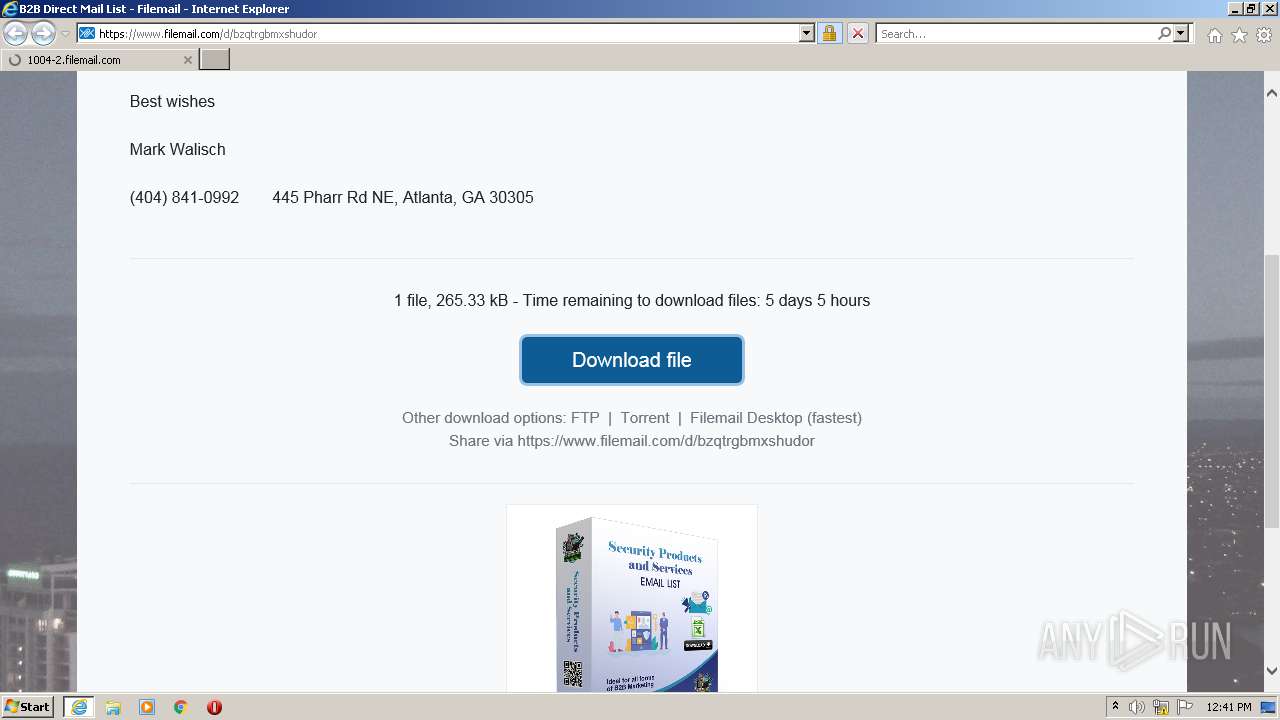Click the Internet Explorer title bar icon
1280x720 pixels.
point(10,9)
